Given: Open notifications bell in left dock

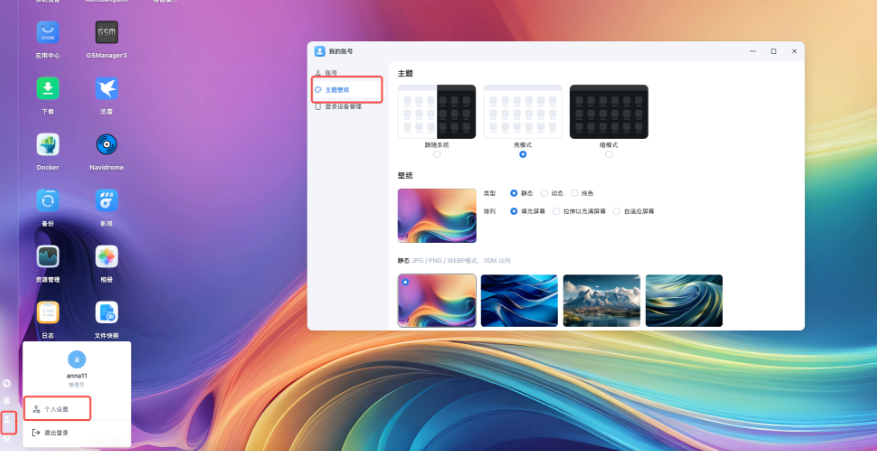Looking at the screenshot, I should coord(7,401).
